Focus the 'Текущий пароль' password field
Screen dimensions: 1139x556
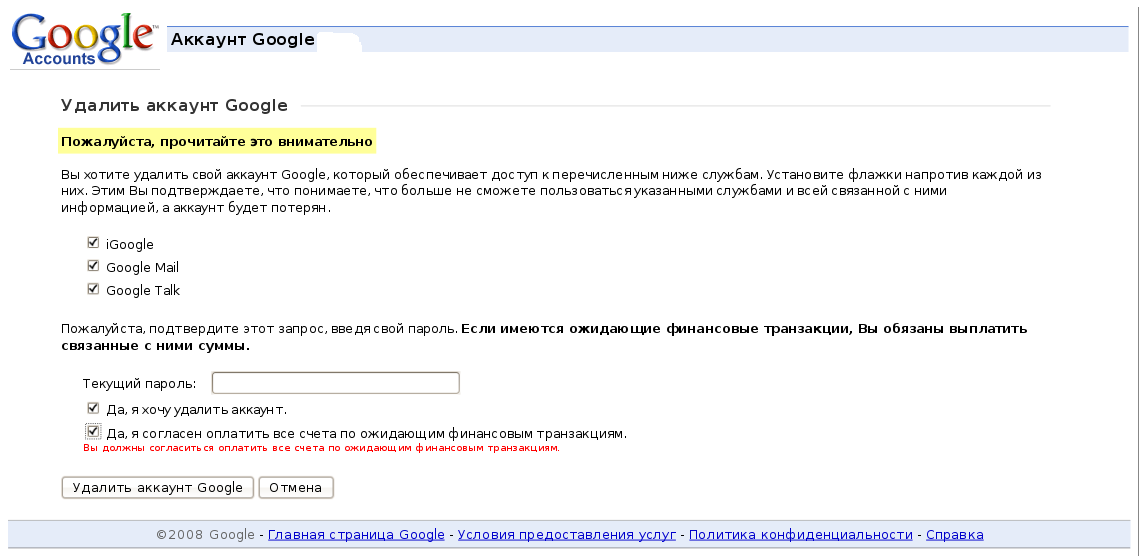(x=336, y=383)
